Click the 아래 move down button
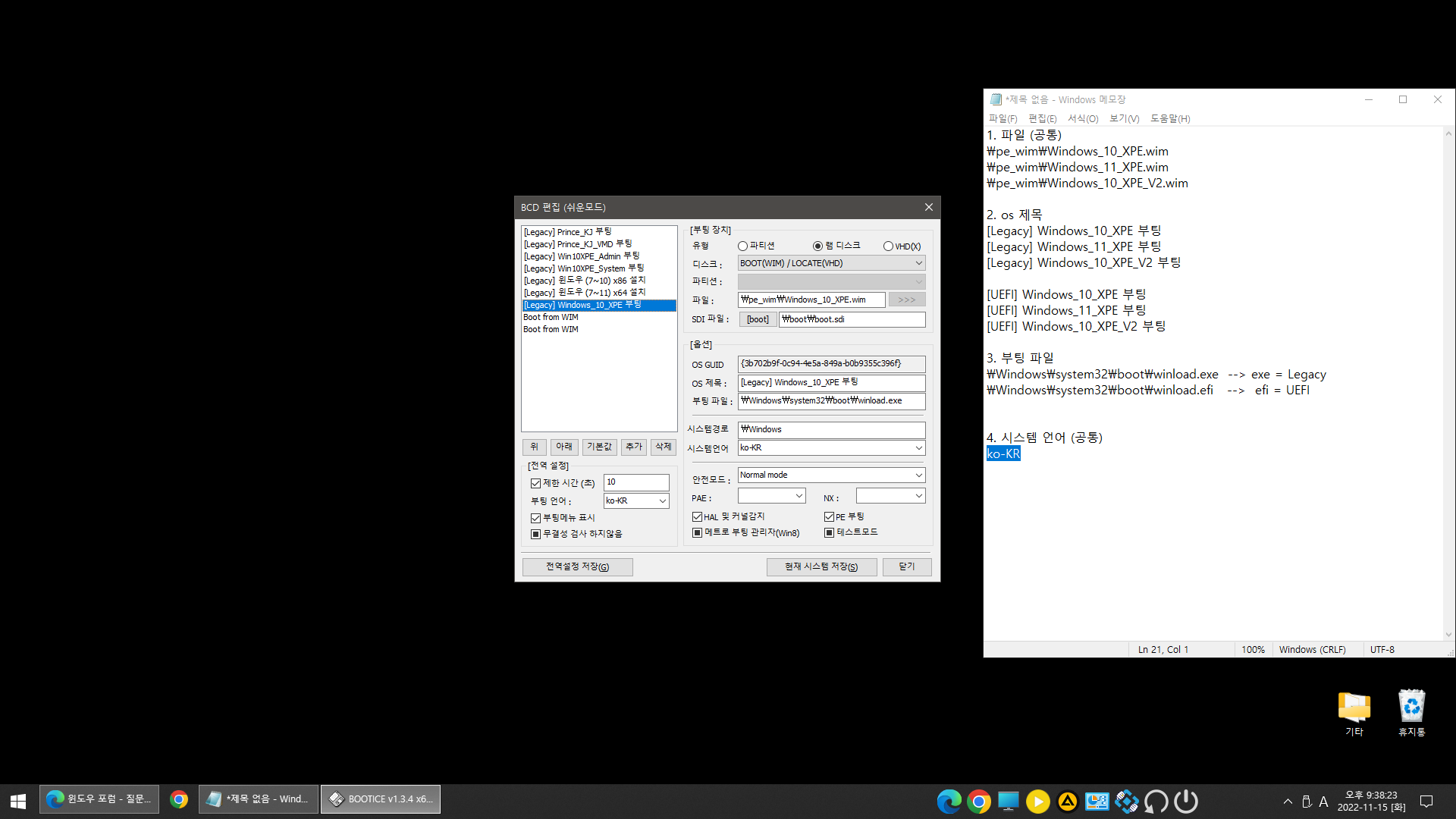The image size is (1456, 819). 564,447
